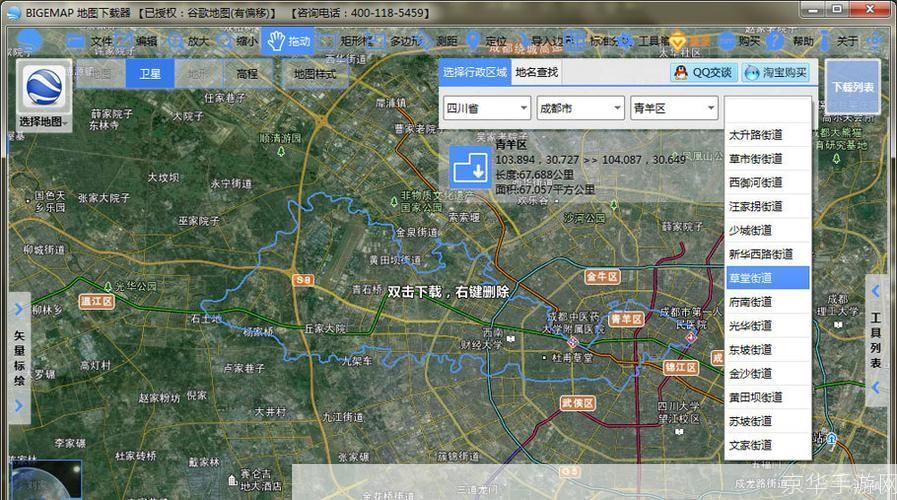Select the 矩形框 rectangle selection tool
The height and width of the screenshot is (500, 897).
345,41
